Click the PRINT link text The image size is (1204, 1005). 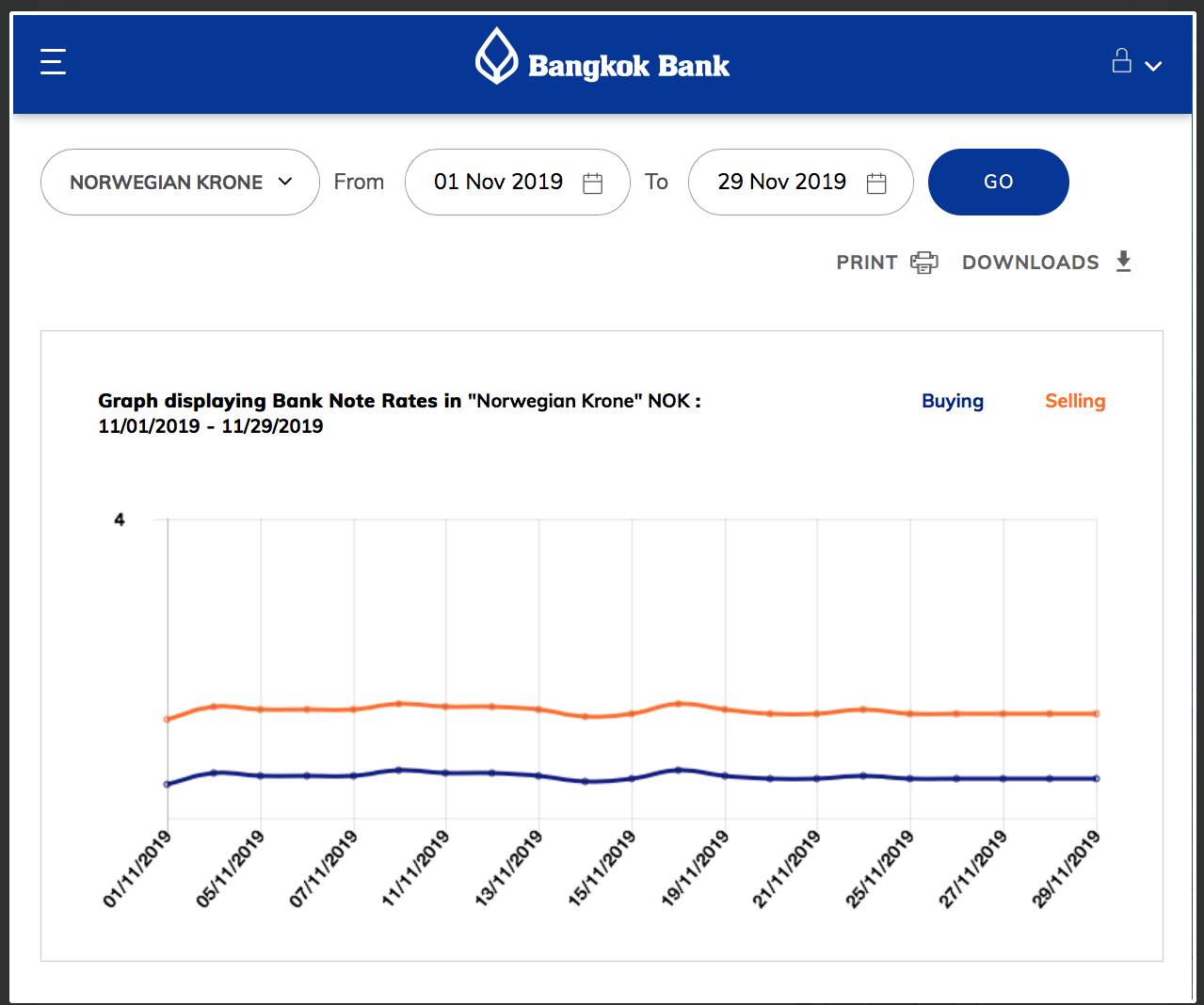(x=866, y=263)
